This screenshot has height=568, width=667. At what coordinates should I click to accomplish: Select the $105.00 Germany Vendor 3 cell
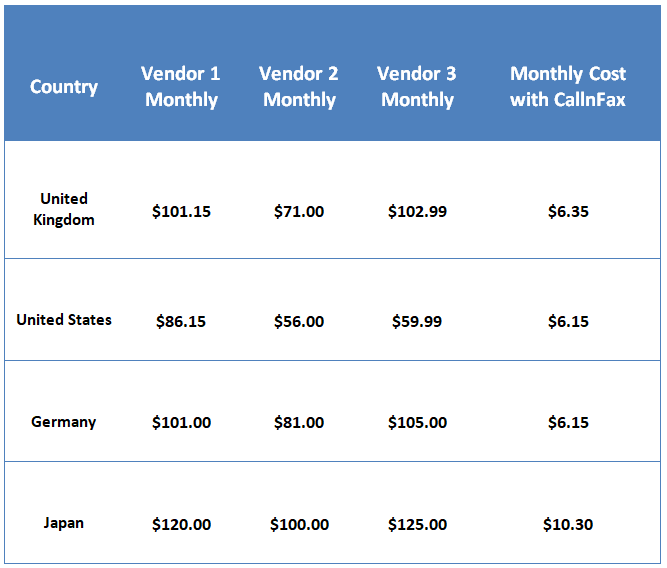(x=417, y=422)
